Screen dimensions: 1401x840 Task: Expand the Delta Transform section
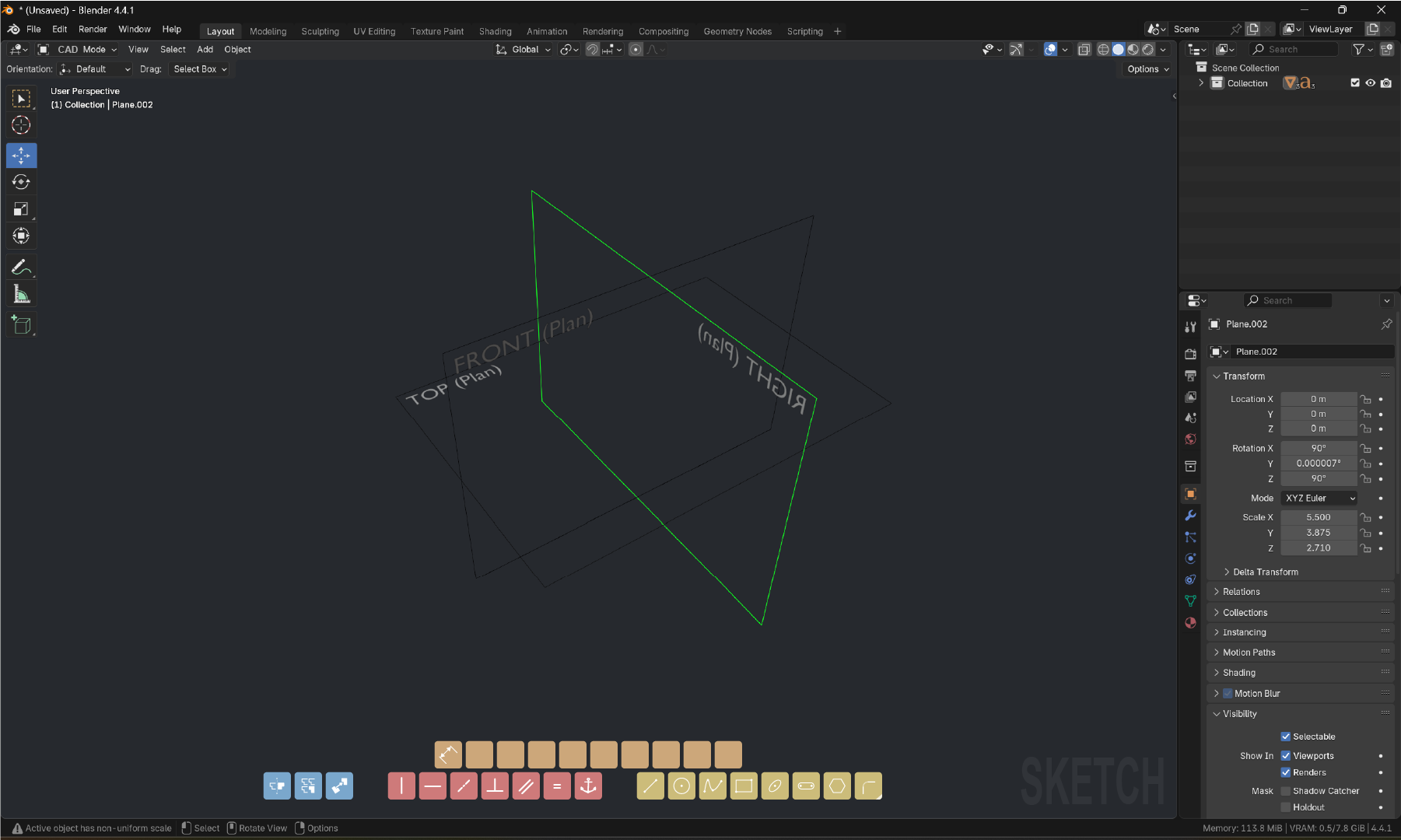click(1265, 572)
